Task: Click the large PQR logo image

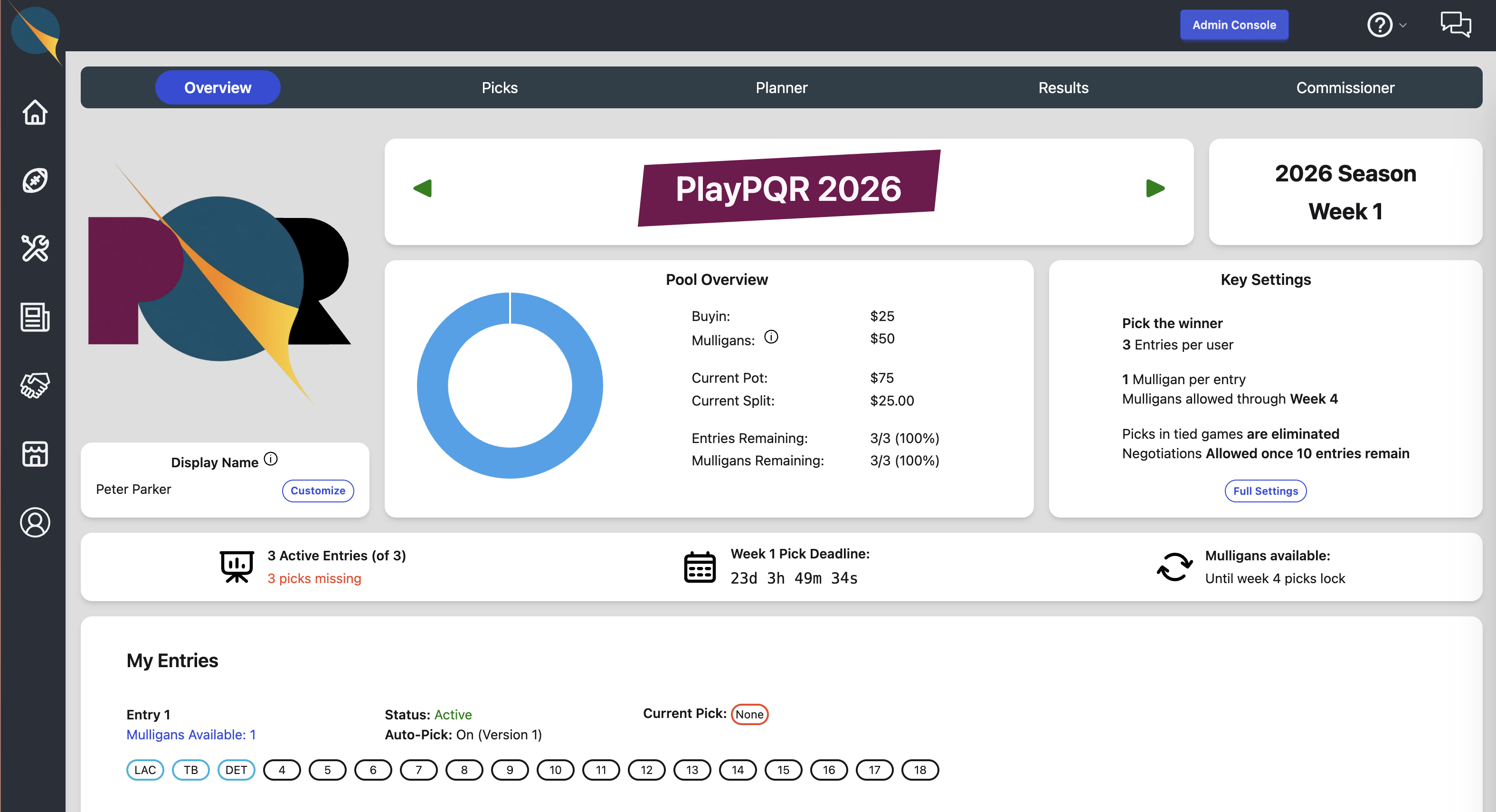Action: pyautogui.click(x=219, y=283)
